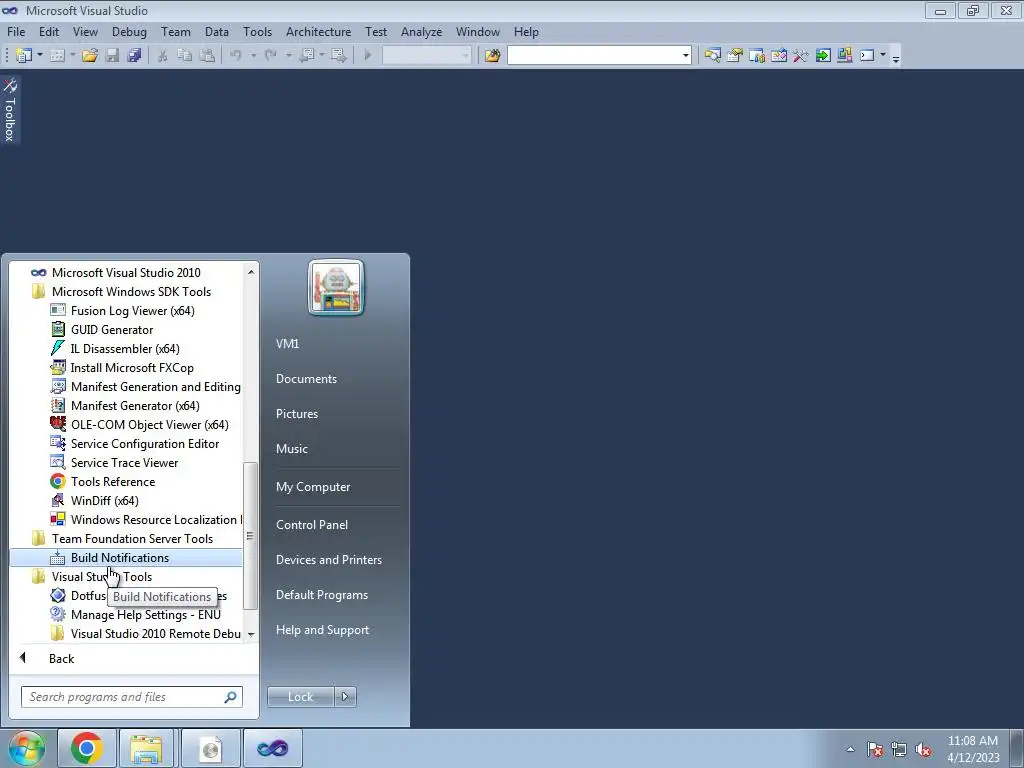Open Chrome from the taskbar
Screen dimensions: 1024x768
click(87, 748)
